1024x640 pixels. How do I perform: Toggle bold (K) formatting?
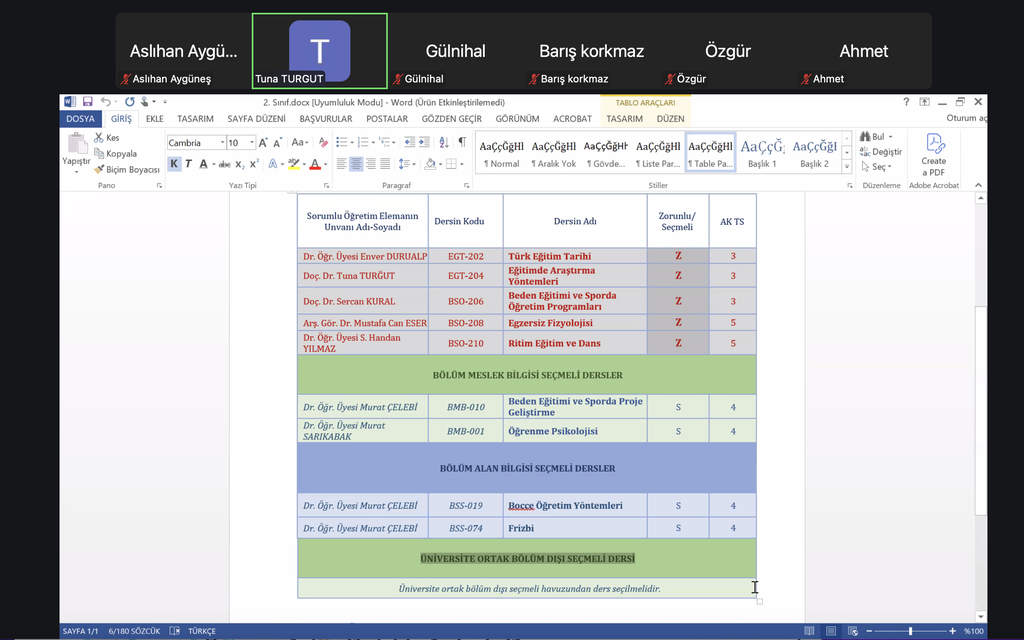click(x=174, y=164)
